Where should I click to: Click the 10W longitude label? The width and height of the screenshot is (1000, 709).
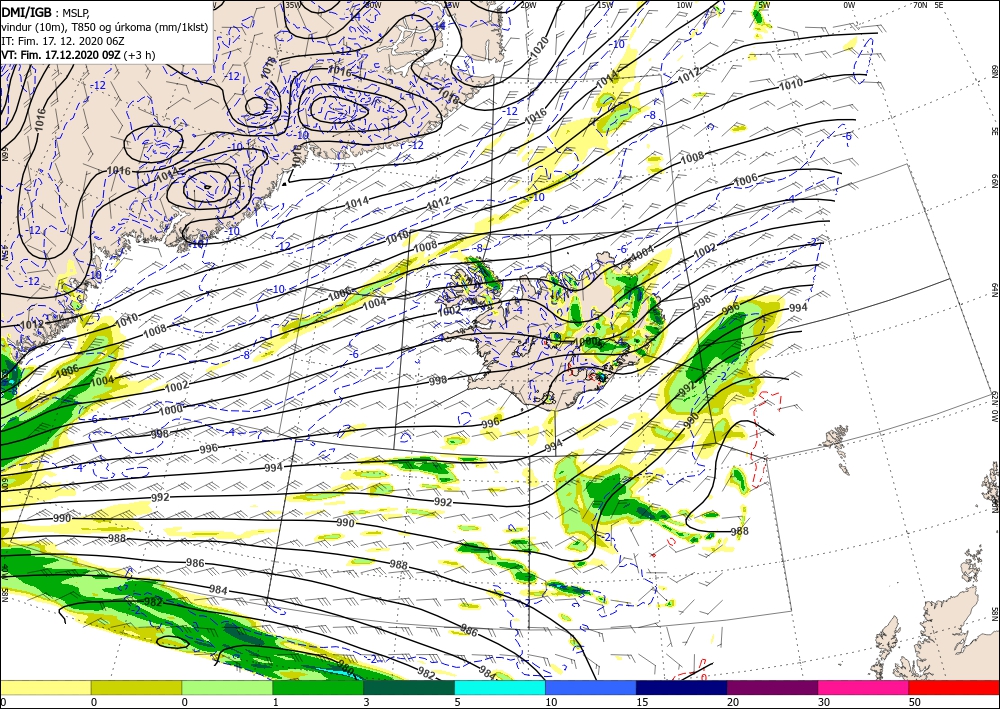point(684,5)
